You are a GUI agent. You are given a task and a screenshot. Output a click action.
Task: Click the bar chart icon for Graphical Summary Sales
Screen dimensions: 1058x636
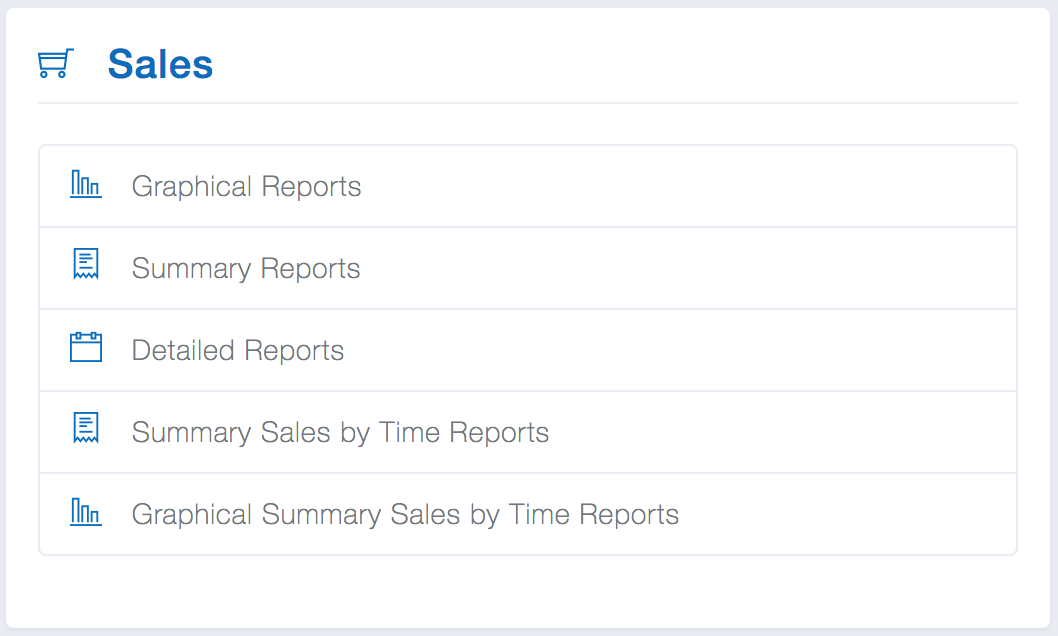[x=85, y=513]
